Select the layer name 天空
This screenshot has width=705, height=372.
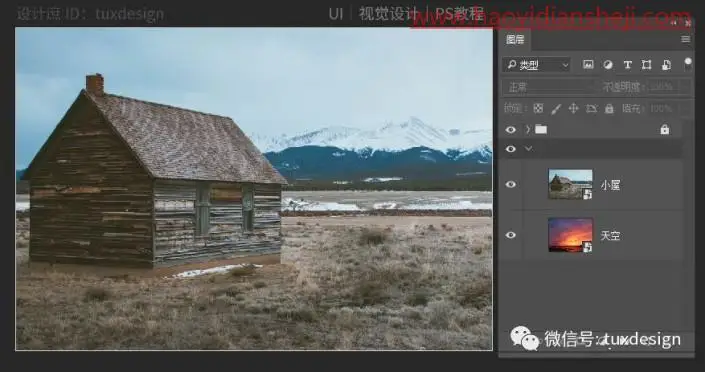click(x=610, y=235)
